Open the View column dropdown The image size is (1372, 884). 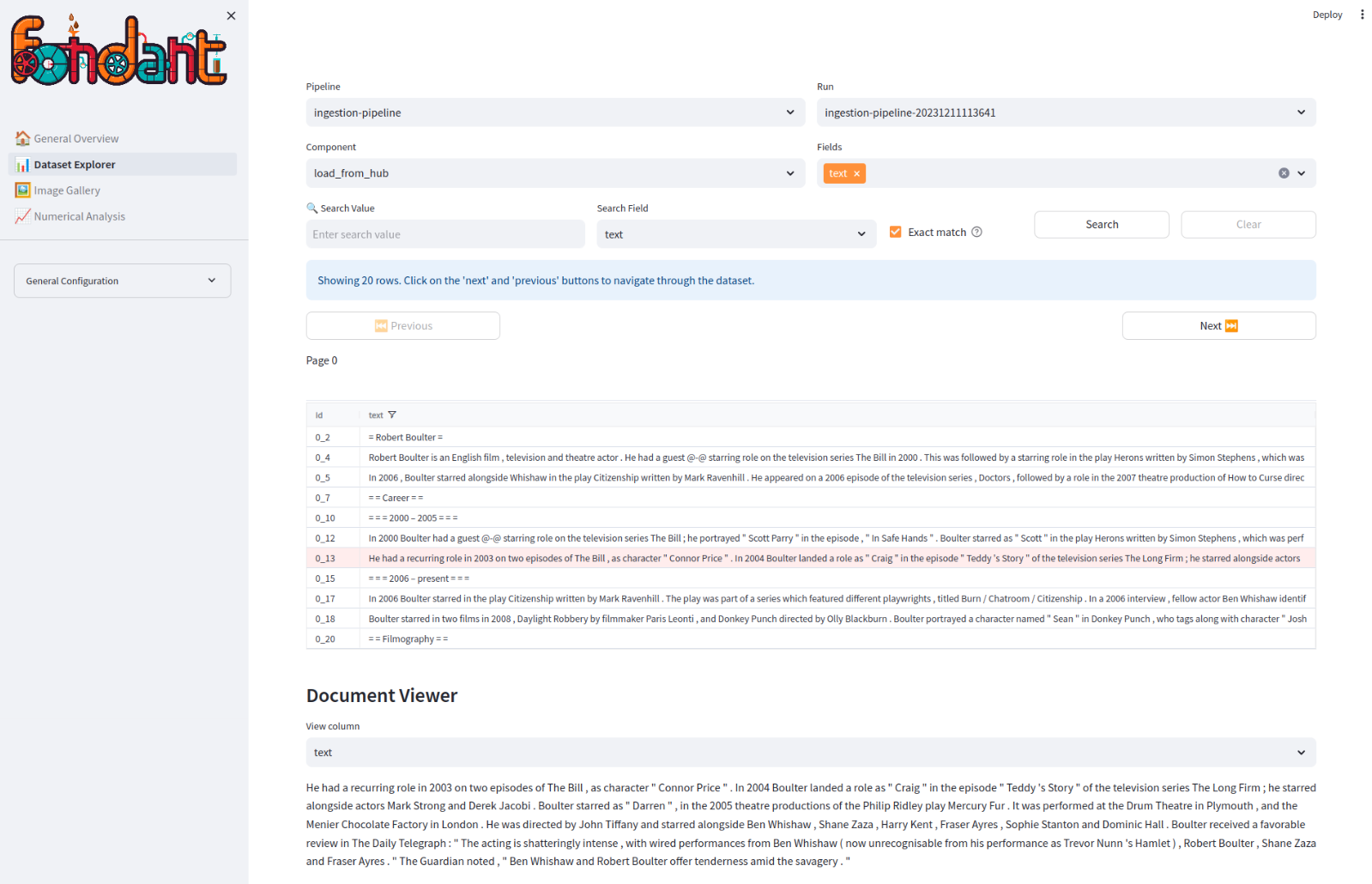point(811,753)
